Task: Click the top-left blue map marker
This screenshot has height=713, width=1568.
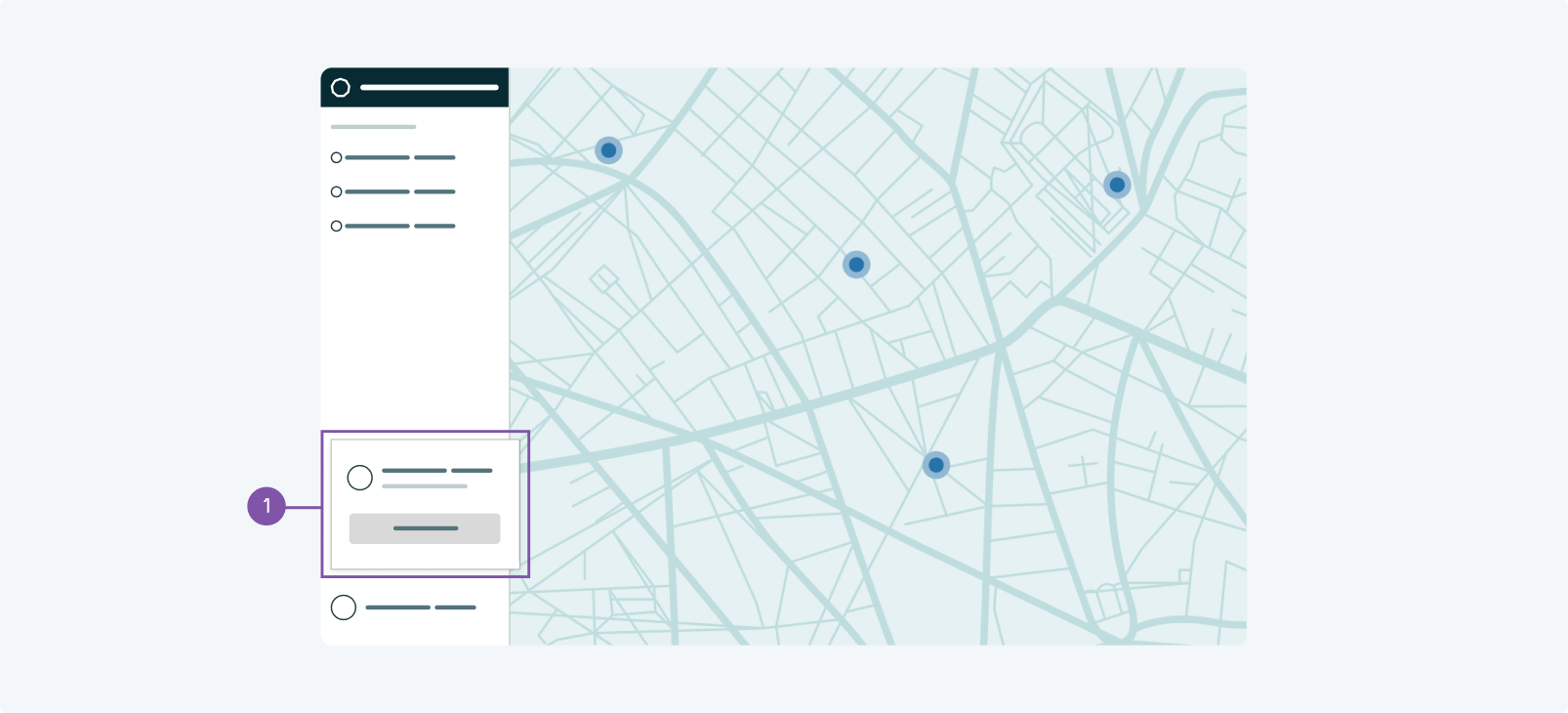Action: click(608, 150)
